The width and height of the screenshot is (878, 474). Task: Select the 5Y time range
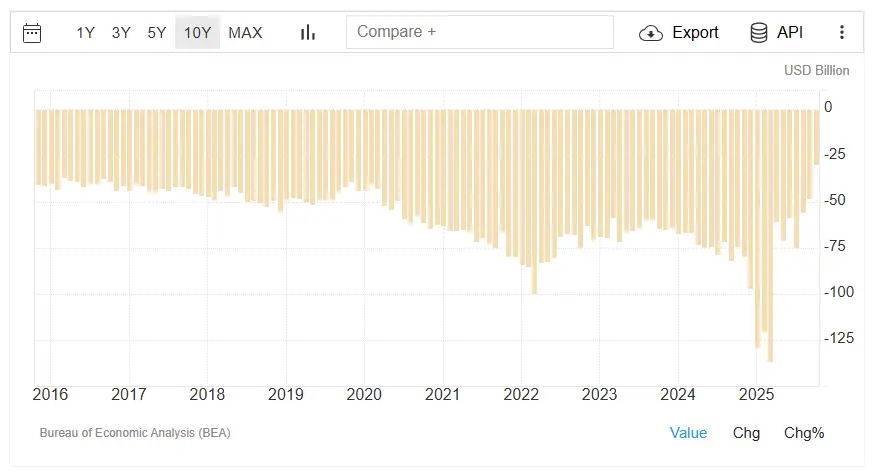[x=157, y=32]
